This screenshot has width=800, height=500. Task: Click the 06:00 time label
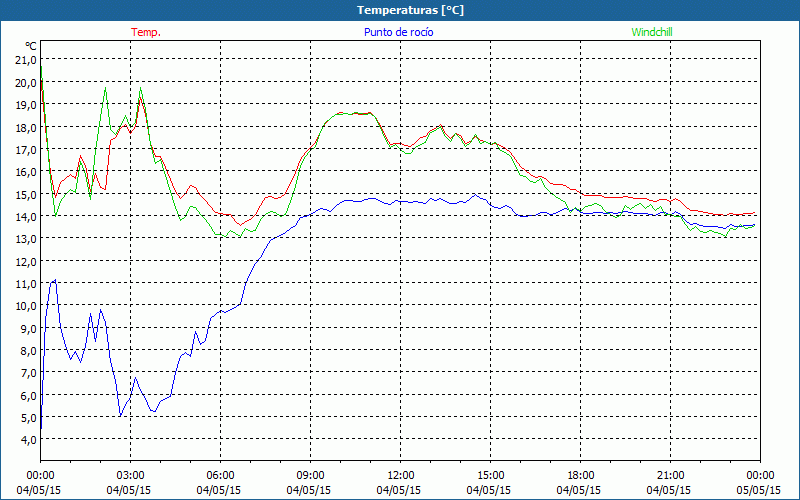(220, 476)
